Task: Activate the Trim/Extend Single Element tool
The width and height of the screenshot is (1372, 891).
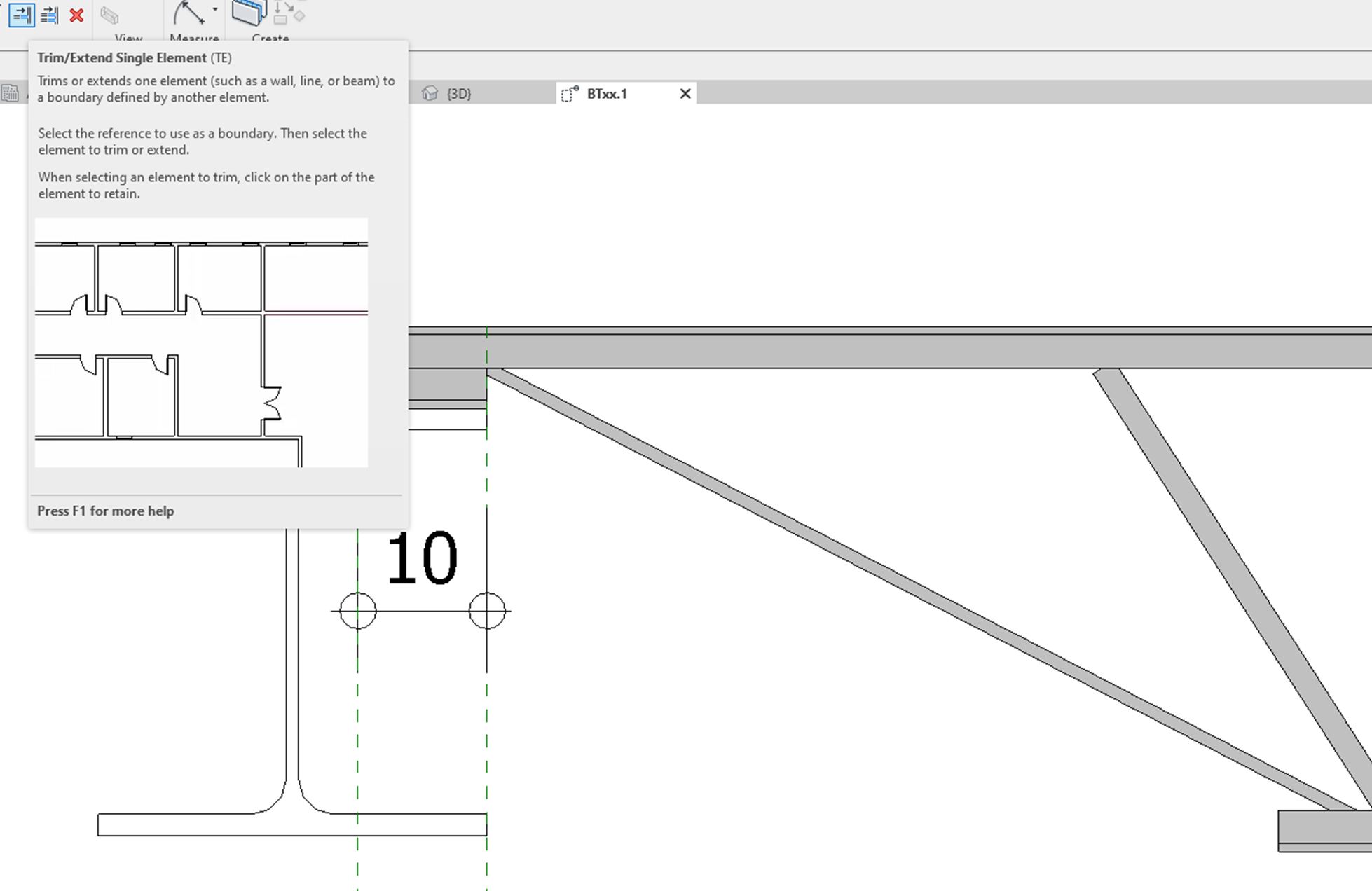Action: pos(20,15)
